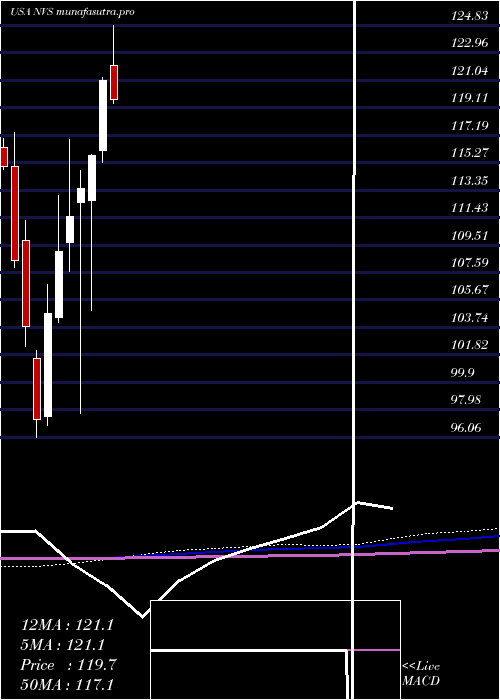The width and height of the screenshot is (500, 700).
Task: Click the '50MA : 117.1' readout
Action: [67, 685]
